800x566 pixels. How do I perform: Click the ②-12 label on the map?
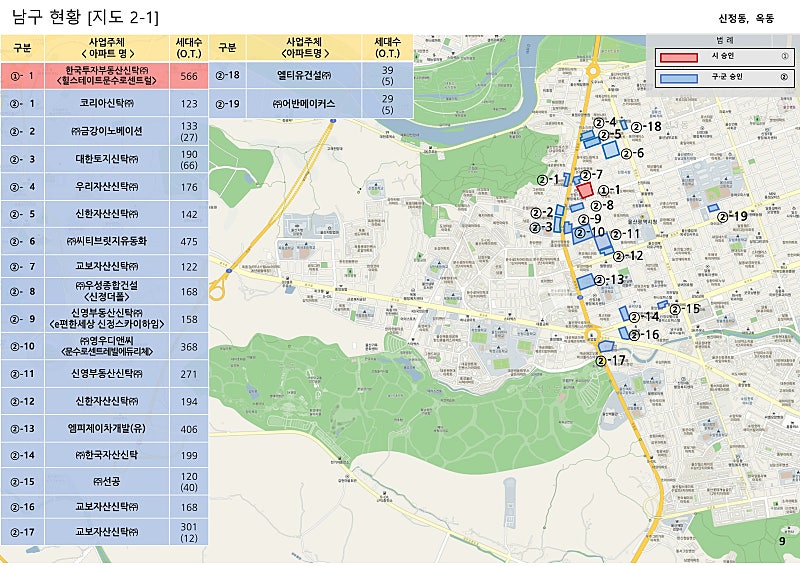(628, 256)
